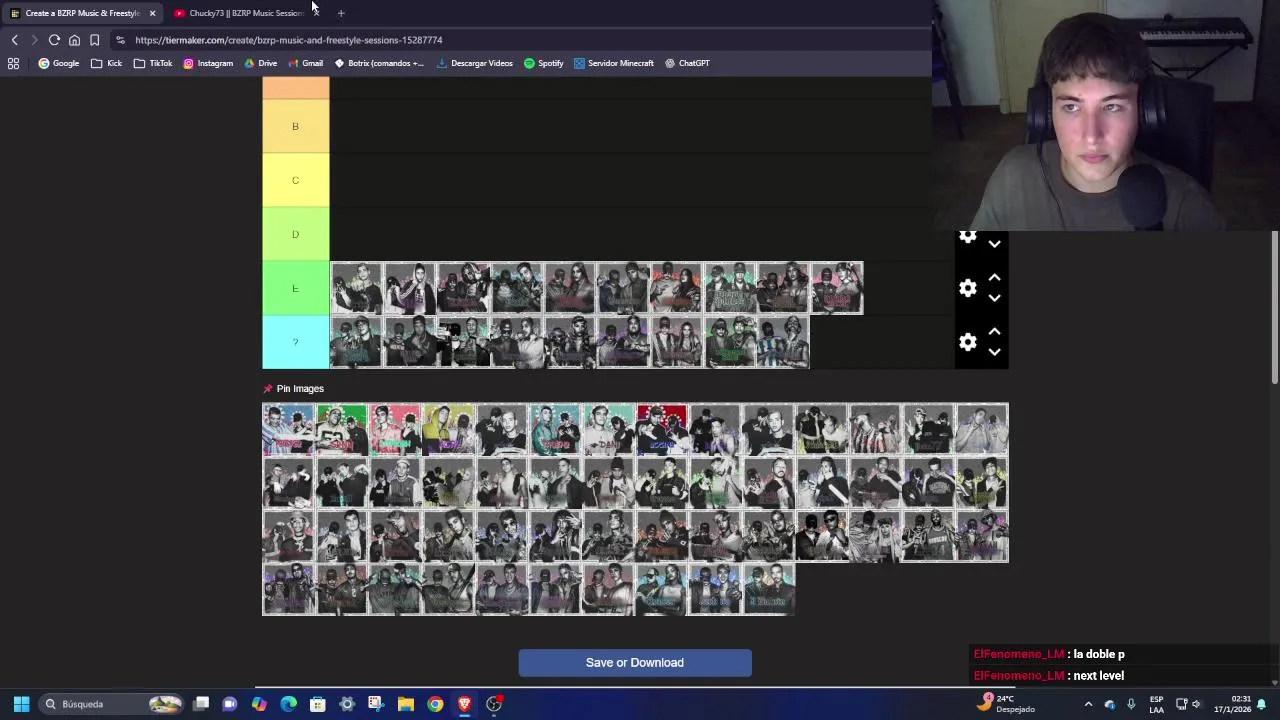This screenshot has width=1280, height=720.
Task: Open File Explorer from taskbar
Action: (x=406, y=704)
